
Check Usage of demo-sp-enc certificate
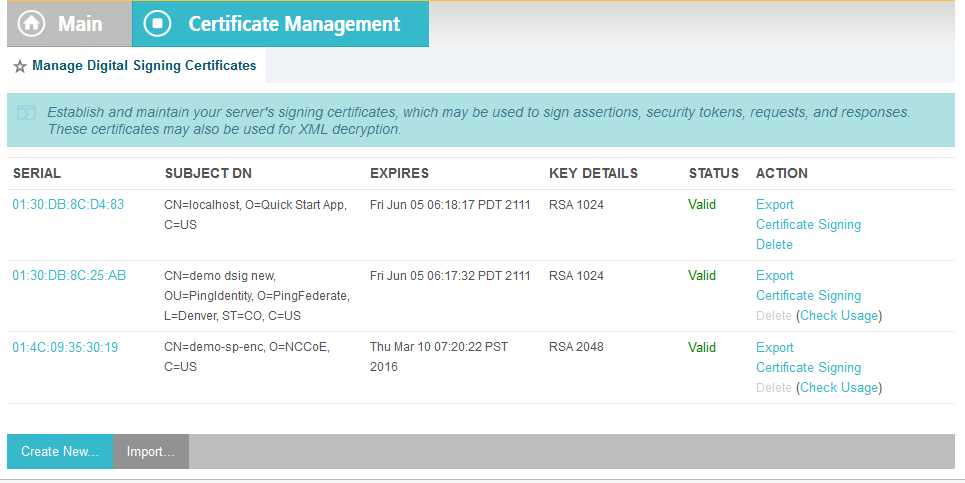click(x=839, y=388)
